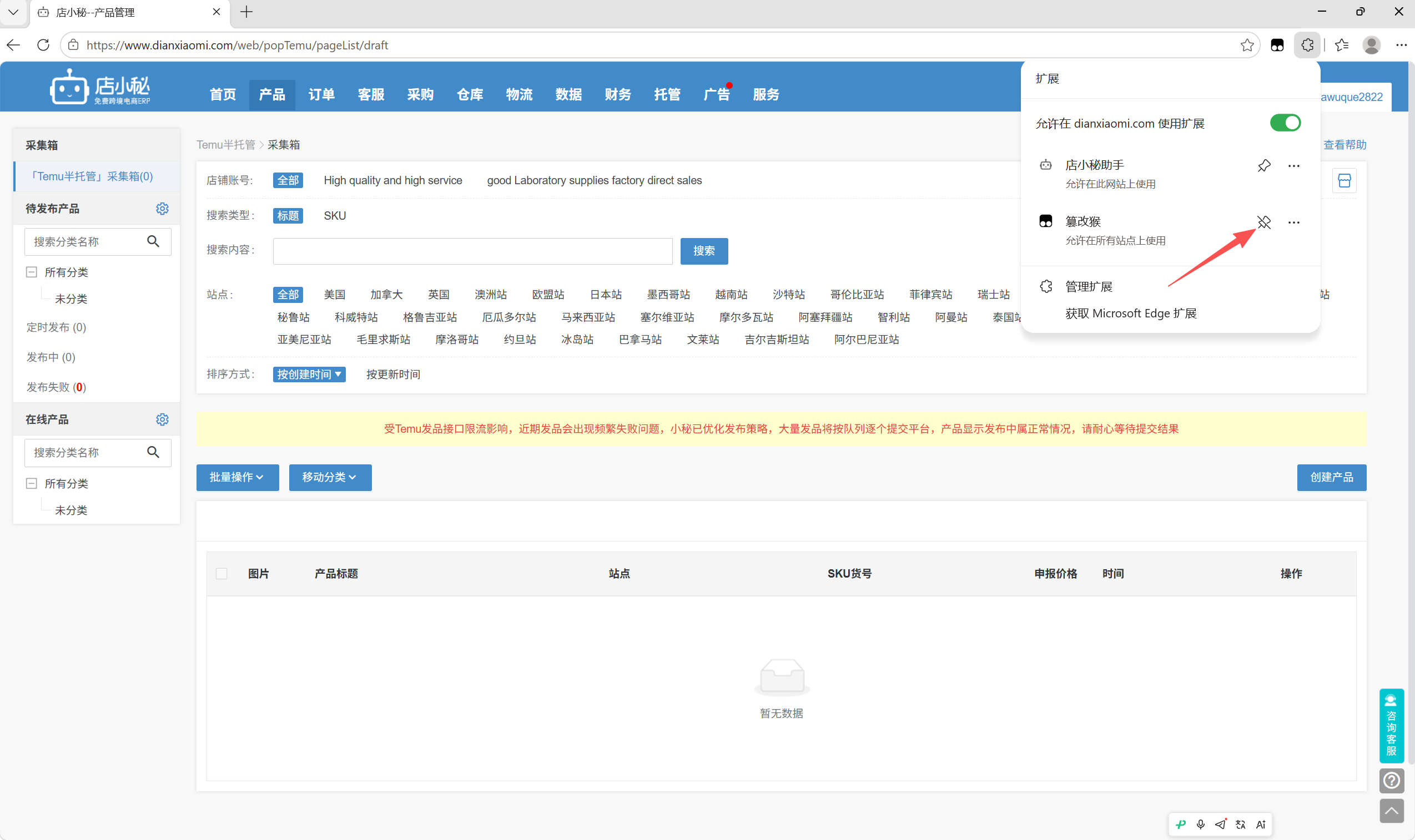Open 「Temu半托管」采集箱(0) in sidebar
1415x840 pixels.
click(x=97, y=176)
